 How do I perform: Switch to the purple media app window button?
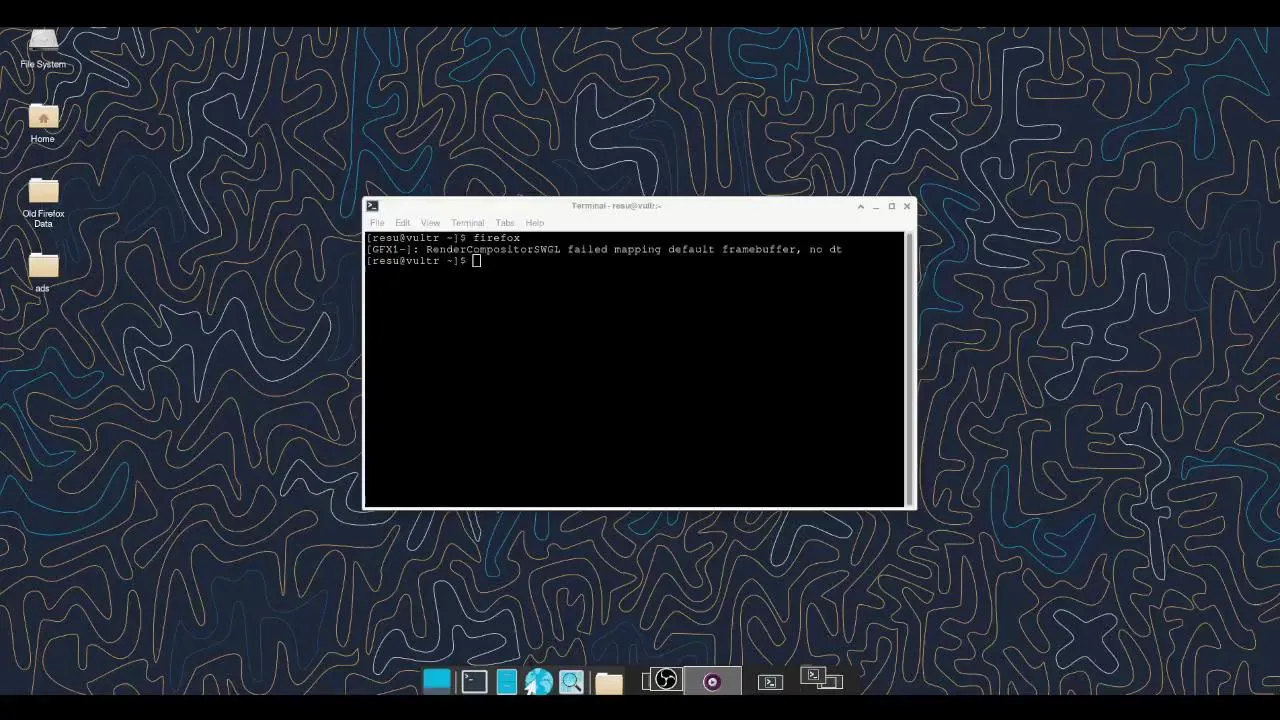pos(712,682)
